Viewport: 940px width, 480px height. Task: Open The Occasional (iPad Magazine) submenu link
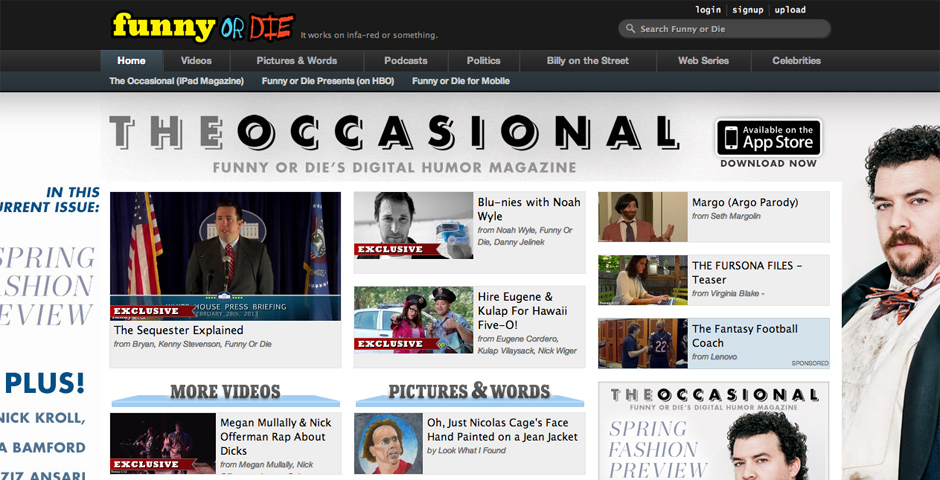176,81
